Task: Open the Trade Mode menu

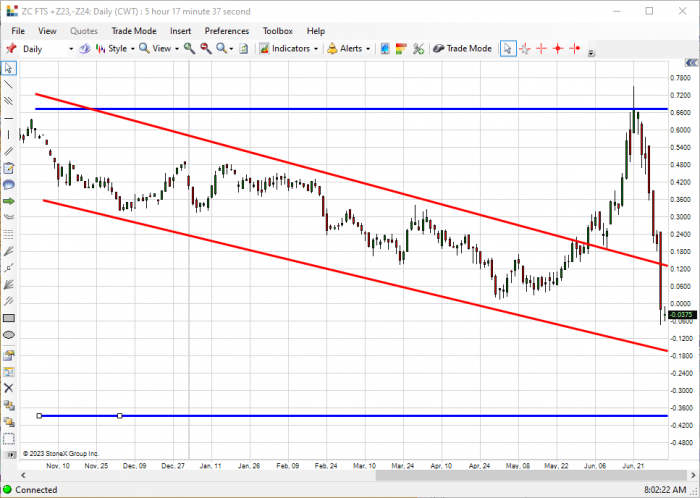Action: (134, 31)
